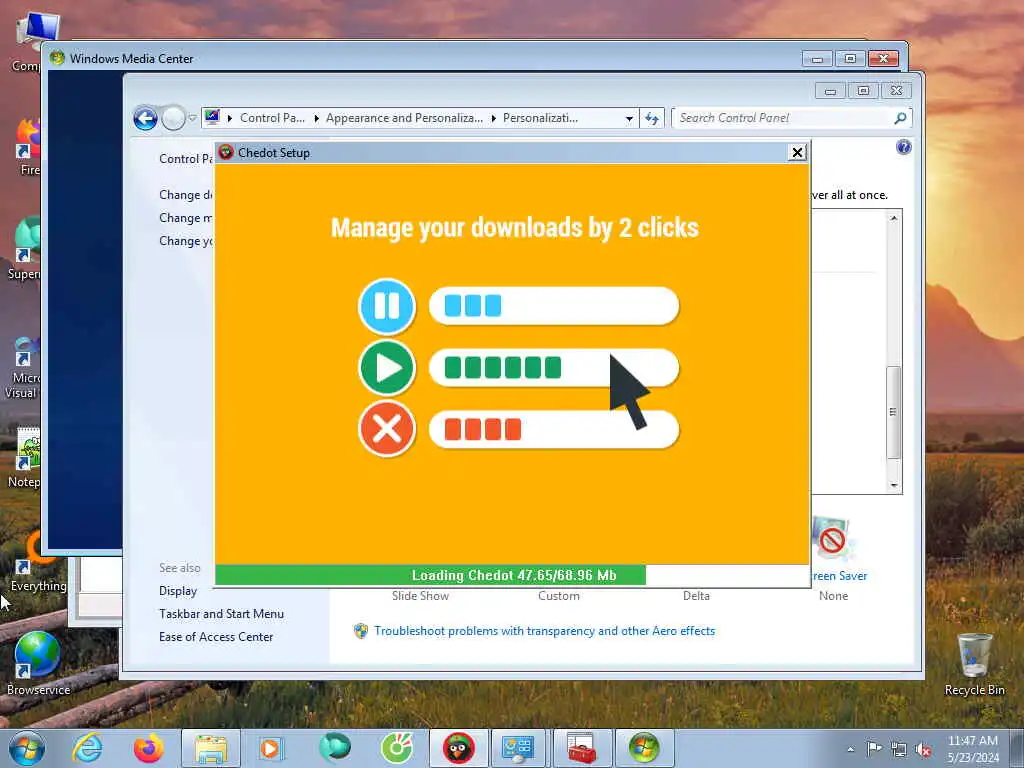Click the blue download progress bar

[554, 306]
